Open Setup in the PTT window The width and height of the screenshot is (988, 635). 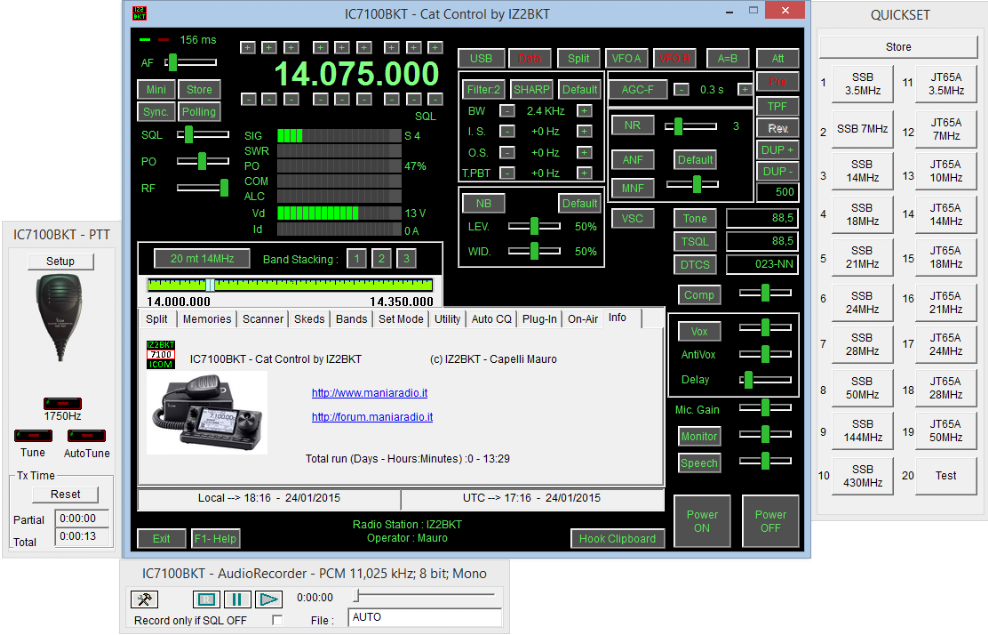point(60,261)
